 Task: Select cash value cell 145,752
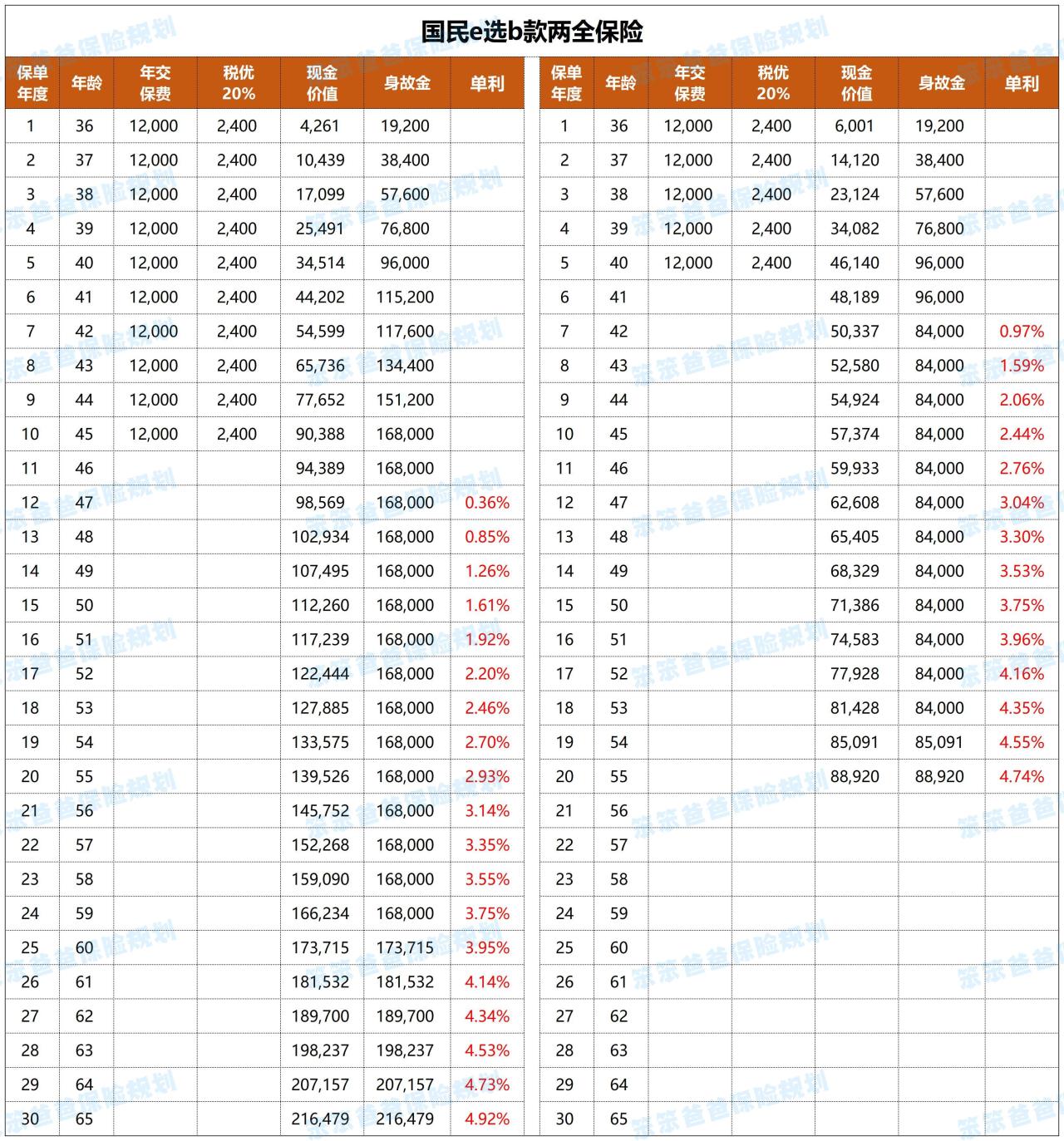[x=320, y=810]
